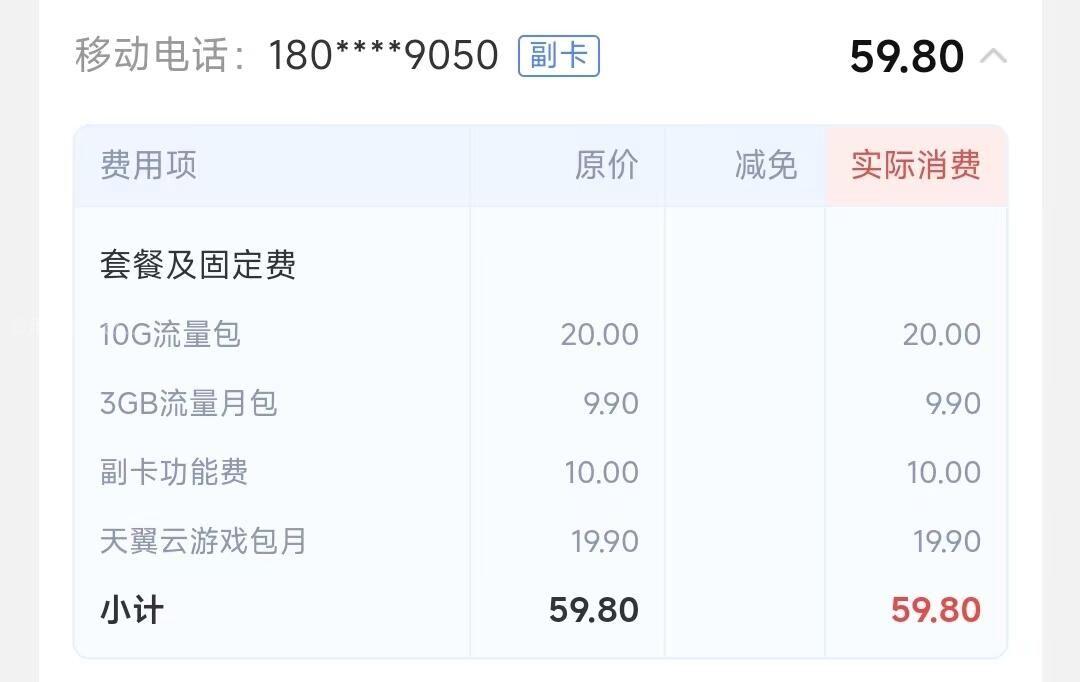This screenshot has height=682, width=1080.
Task: Click the phone number 180****9050
Action: (383, 56)
